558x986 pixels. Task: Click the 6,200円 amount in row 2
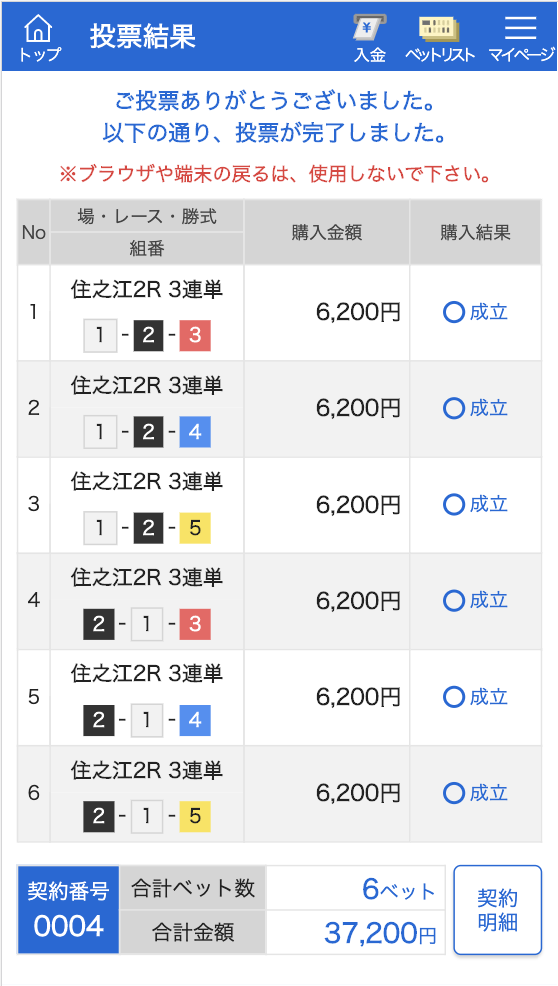[358, 409]
